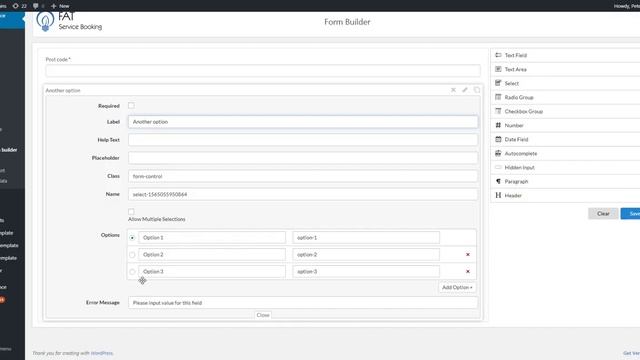The width and height of the screenshot is (640, 360).
Task: Click the Placeholder input field
Action: coord(303,158)
